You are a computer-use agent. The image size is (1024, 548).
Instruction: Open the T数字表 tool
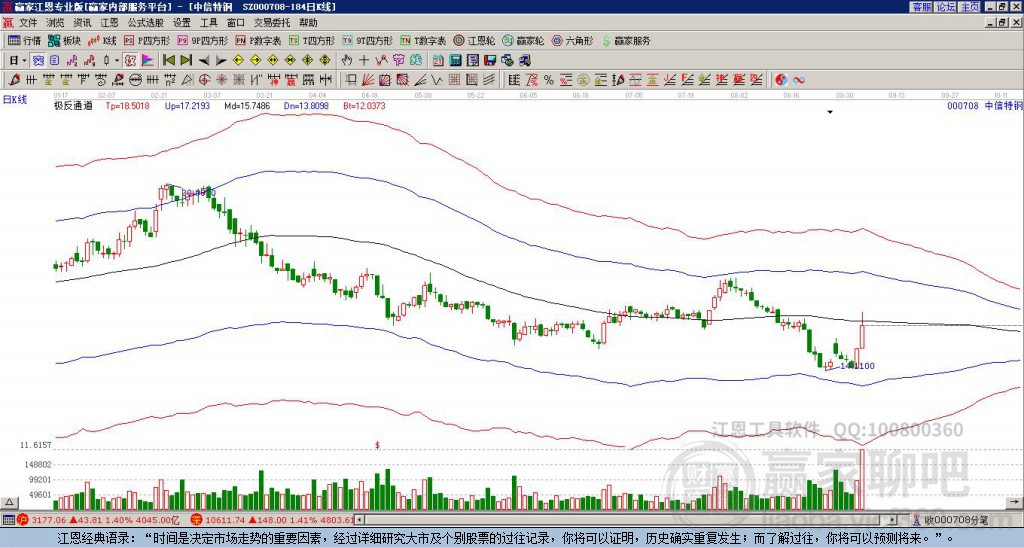tap(423, 40)
